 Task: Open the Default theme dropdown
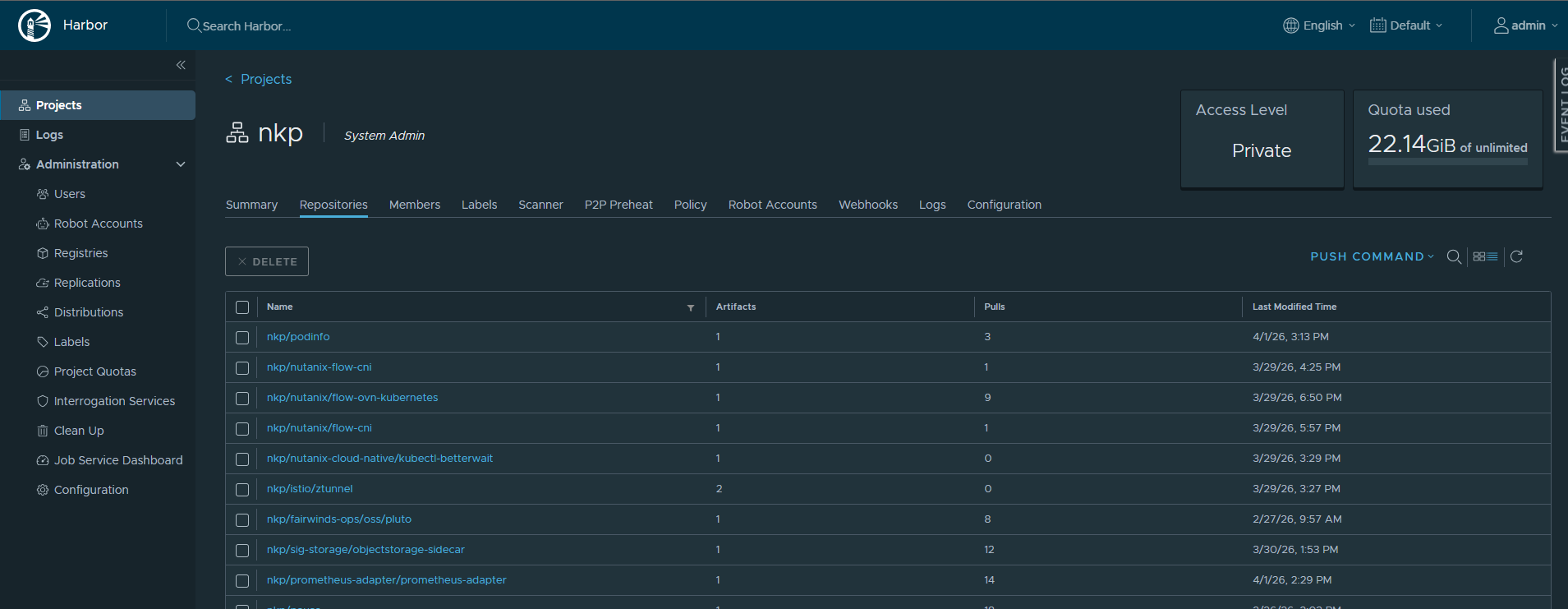1406,25
